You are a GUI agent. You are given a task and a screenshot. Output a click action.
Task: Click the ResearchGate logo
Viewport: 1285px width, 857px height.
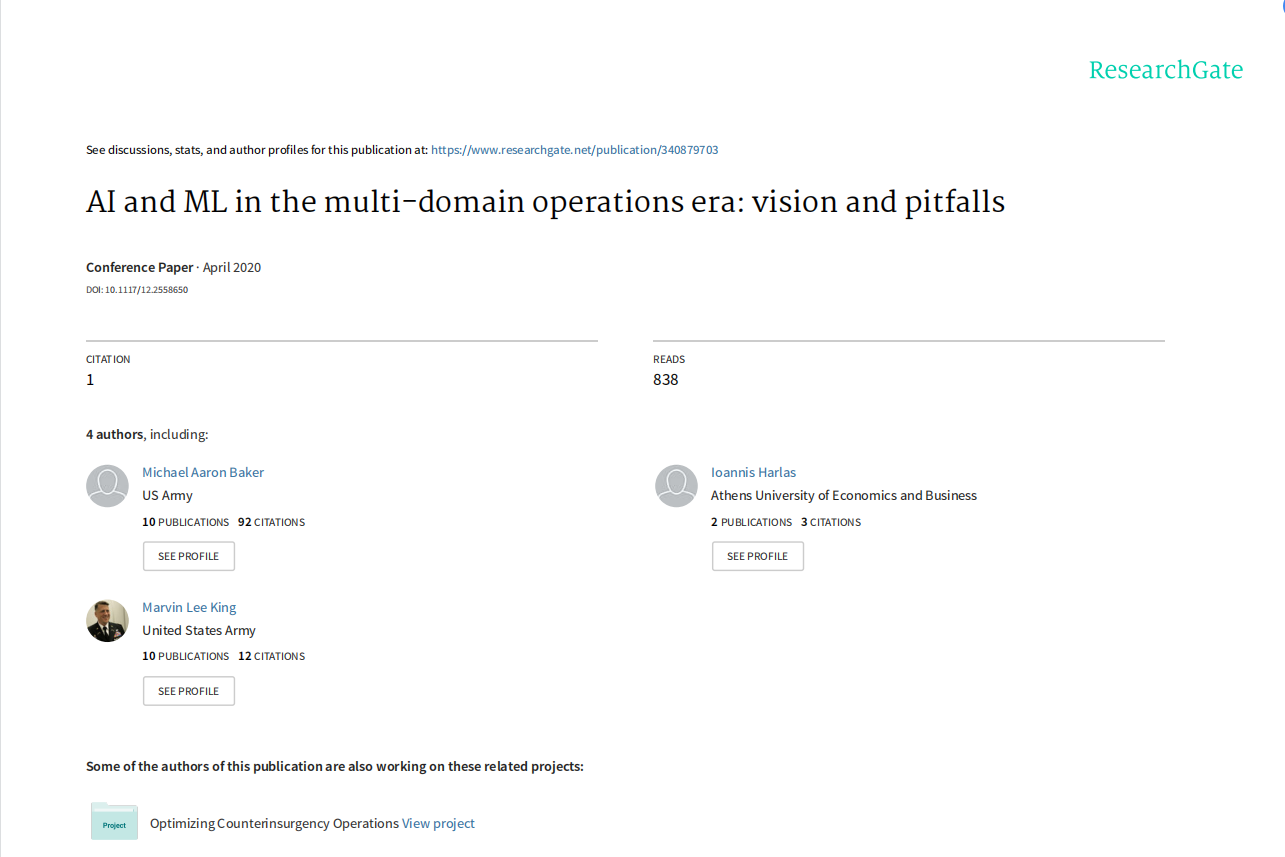[1166, 70]
